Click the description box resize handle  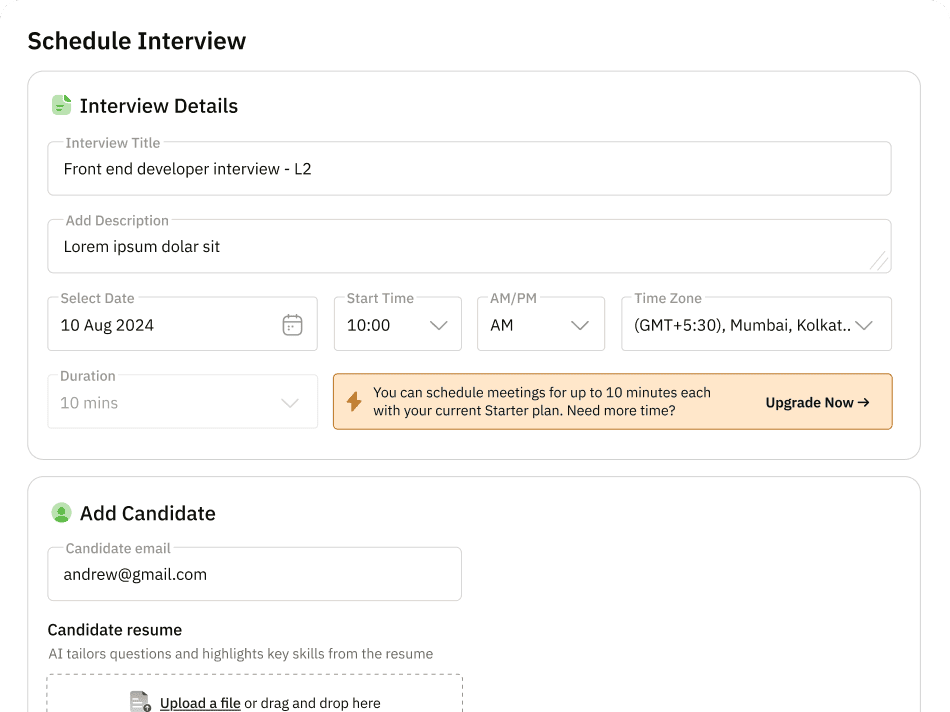(878, 260)
